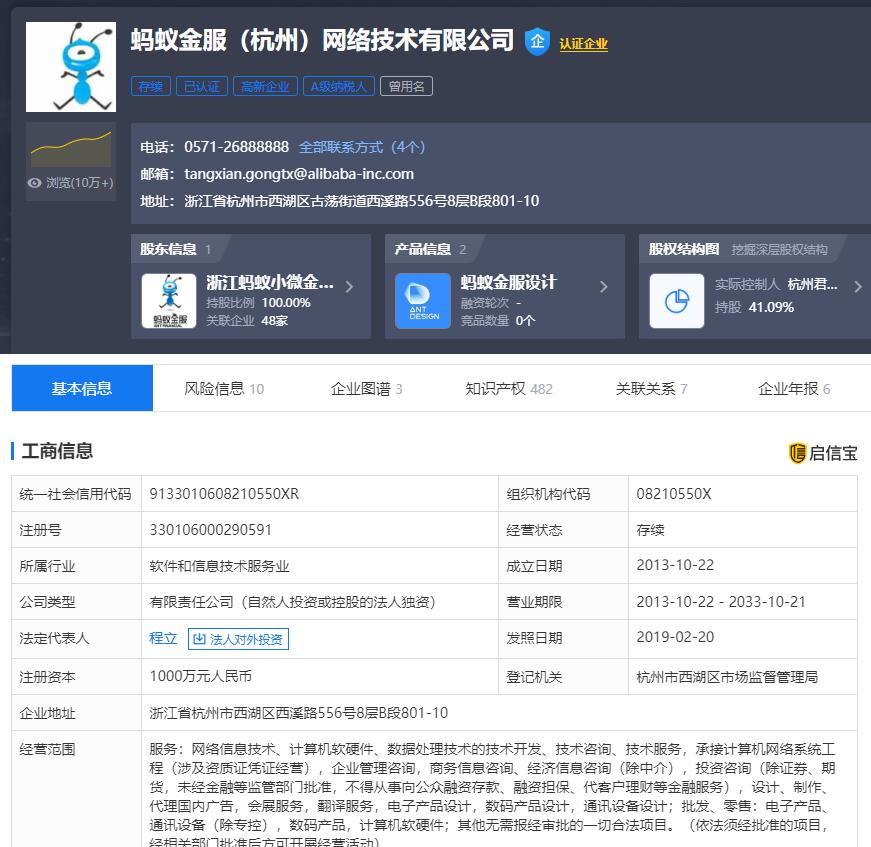Click the blue verified enterprise shield icon
871x847 pixels.
(537, 42)
